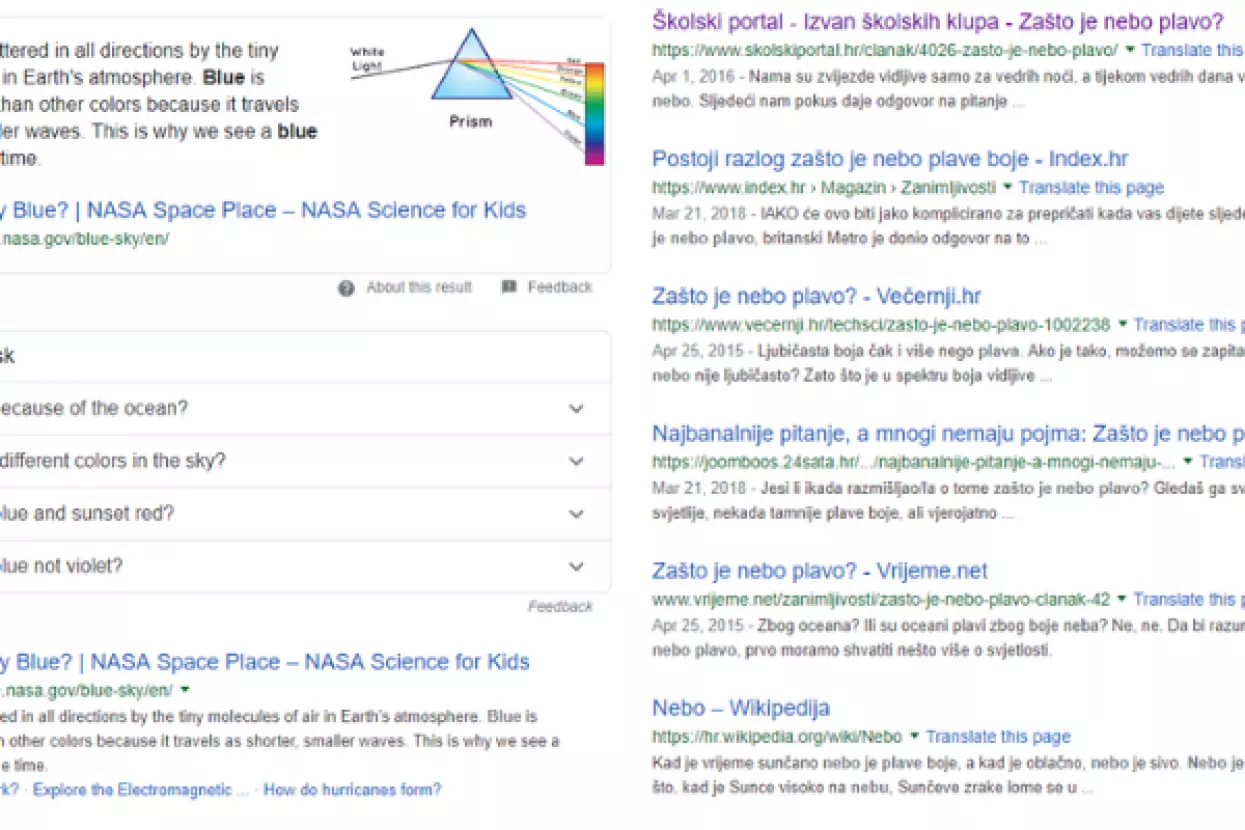
Task: Click the question mark icon beside About this result
Action: pos(346,288)
